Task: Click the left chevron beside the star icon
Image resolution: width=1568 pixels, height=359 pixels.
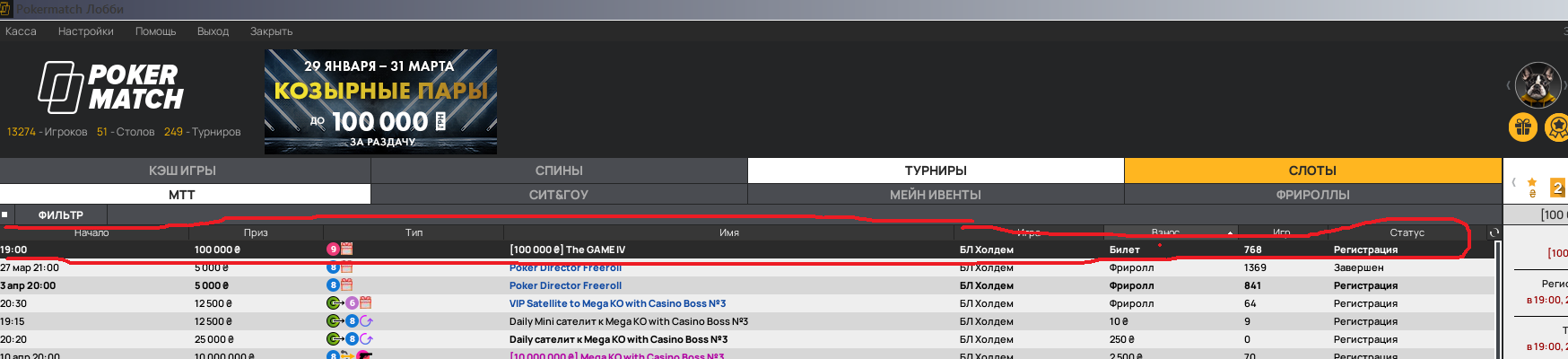Action: click(x=1514, y=182)
